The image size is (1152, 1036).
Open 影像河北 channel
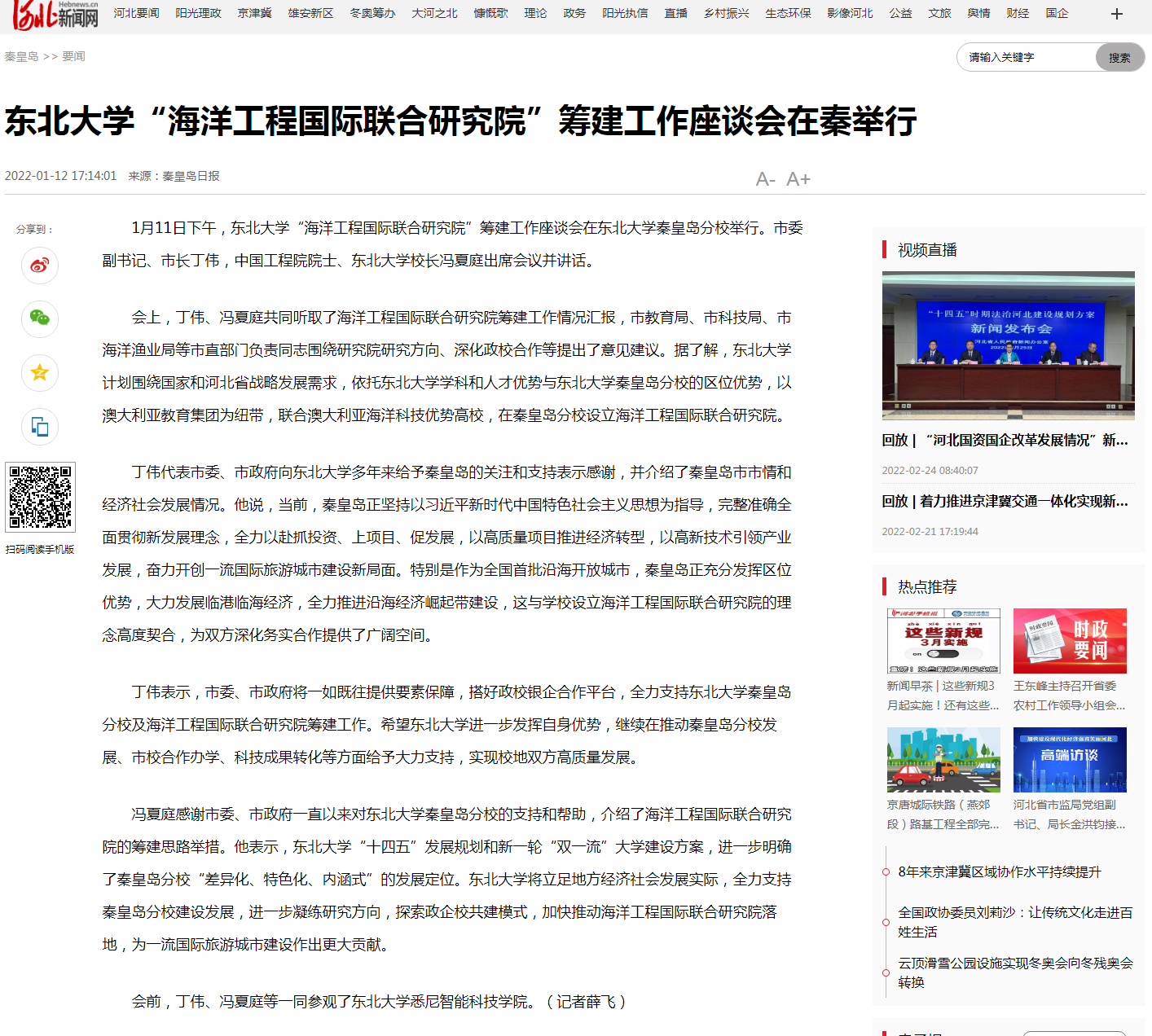pos(851,14)
